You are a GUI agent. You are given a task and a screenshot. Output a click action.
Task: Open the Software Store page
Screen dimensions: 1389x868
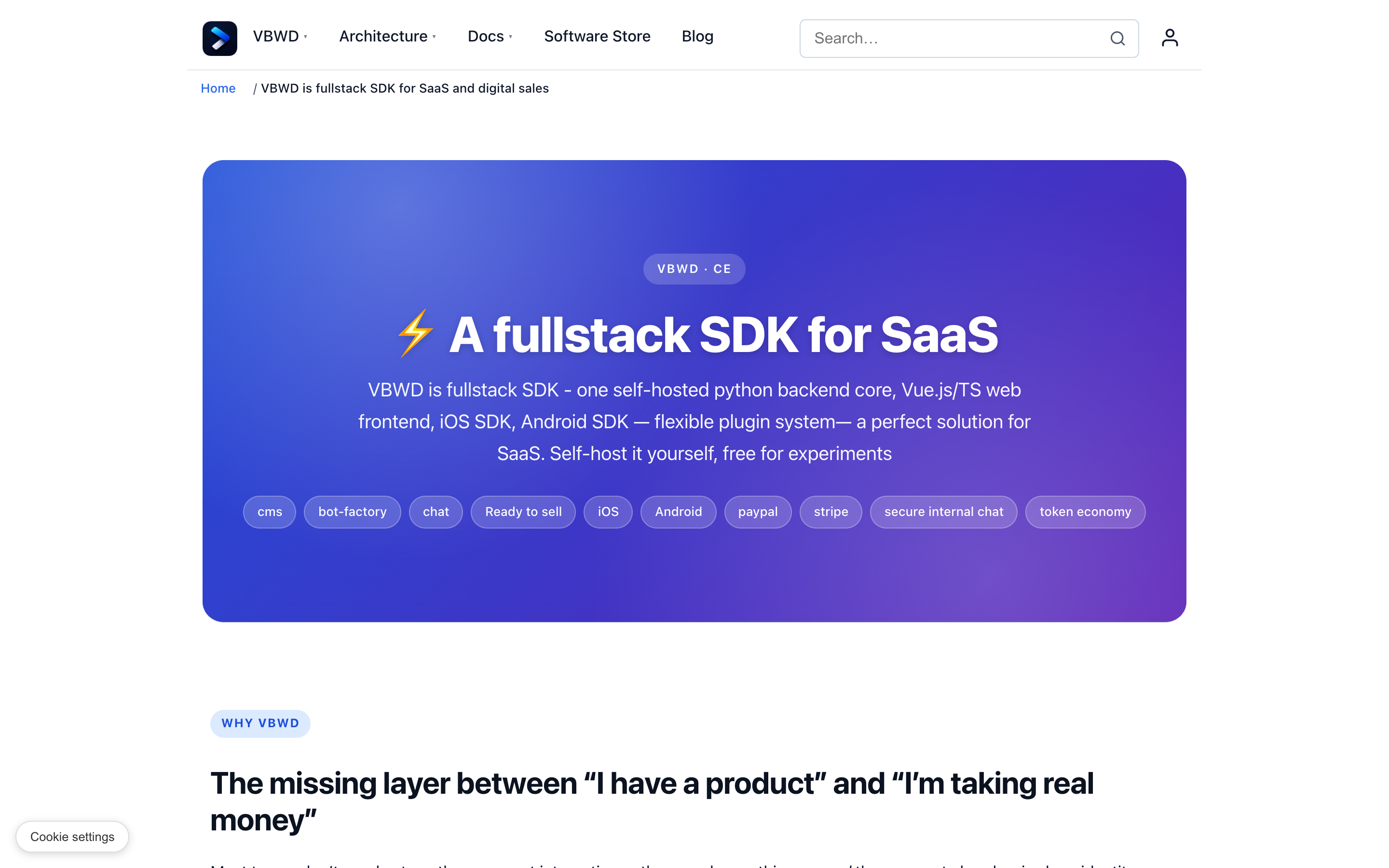(597, 36)
